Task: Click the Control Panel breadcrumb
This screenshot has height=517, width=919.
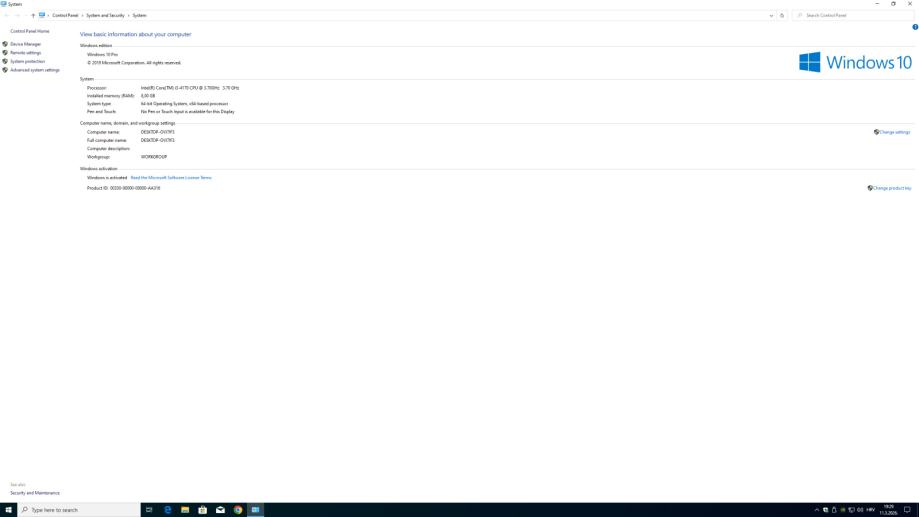Action: click(65, 15)
